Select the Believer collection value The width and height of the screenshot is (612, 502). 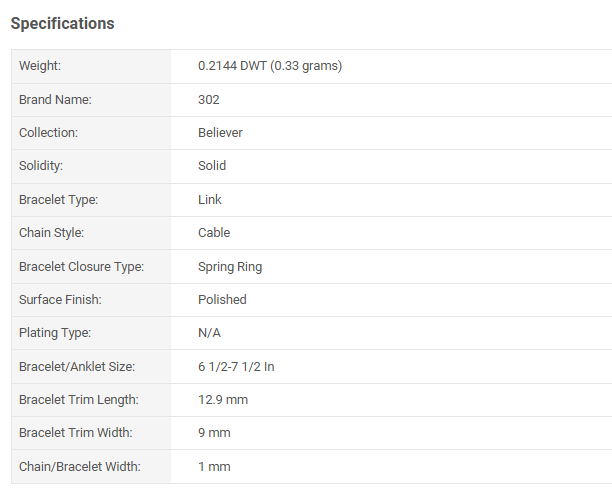coord(220,132)
